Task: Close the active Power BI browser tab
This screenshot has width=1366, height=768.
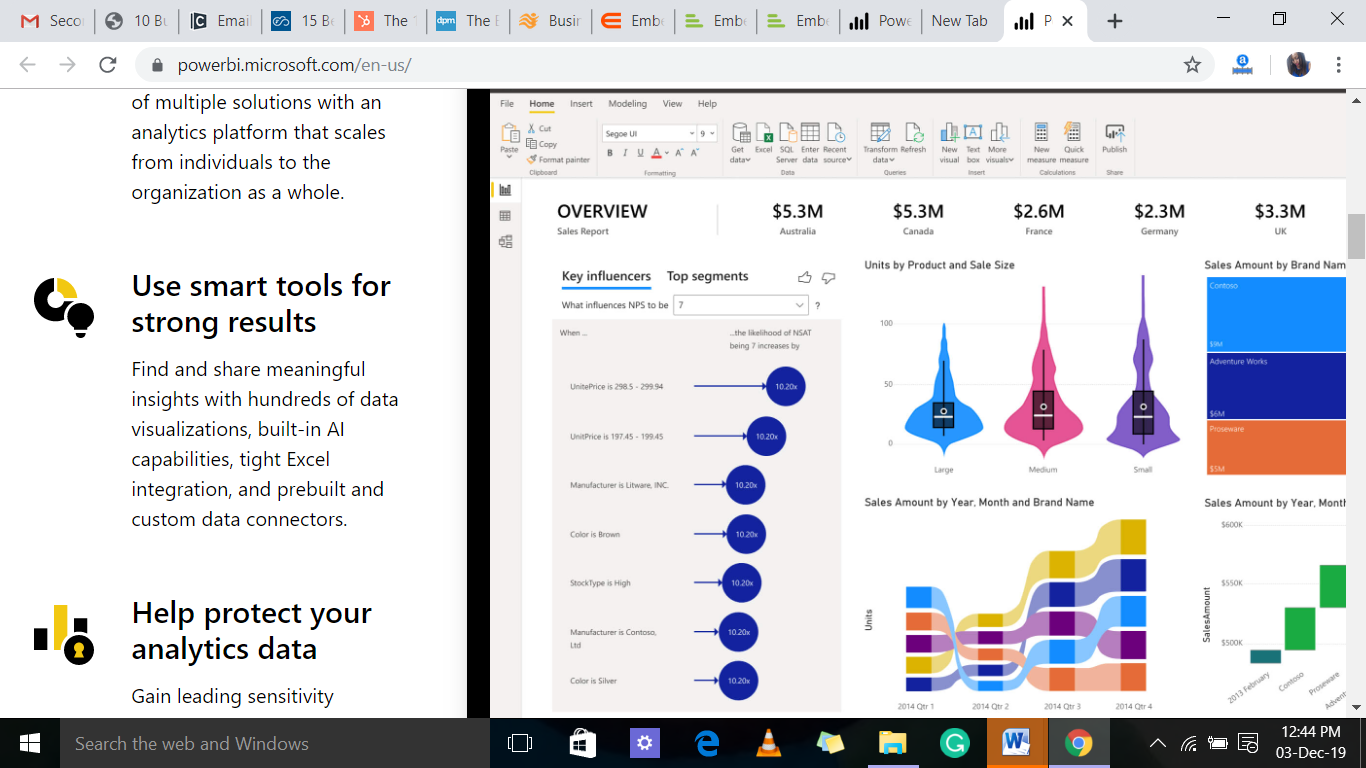Action: [x=1067, y=21]
